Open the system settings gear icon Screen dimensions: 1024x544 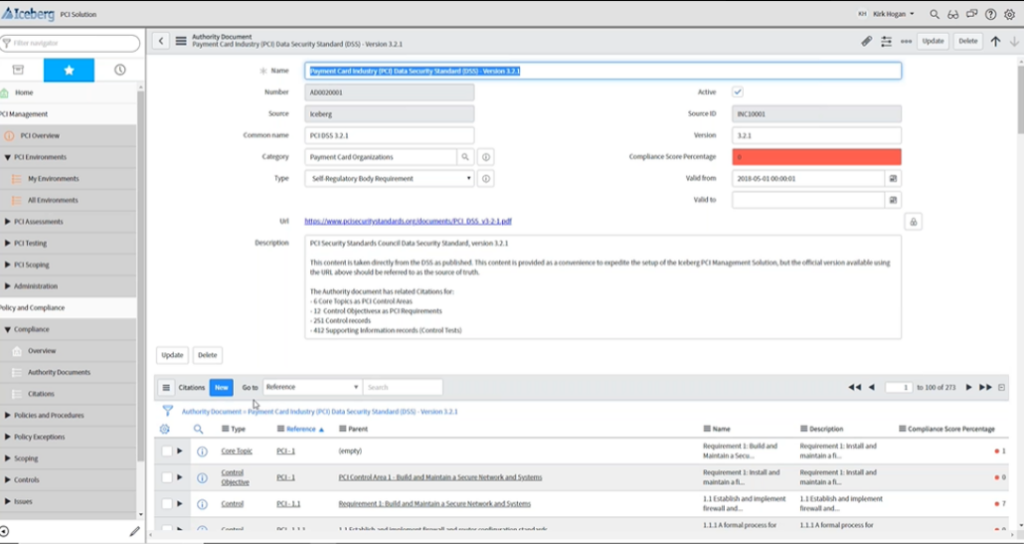coord(1010,14)
